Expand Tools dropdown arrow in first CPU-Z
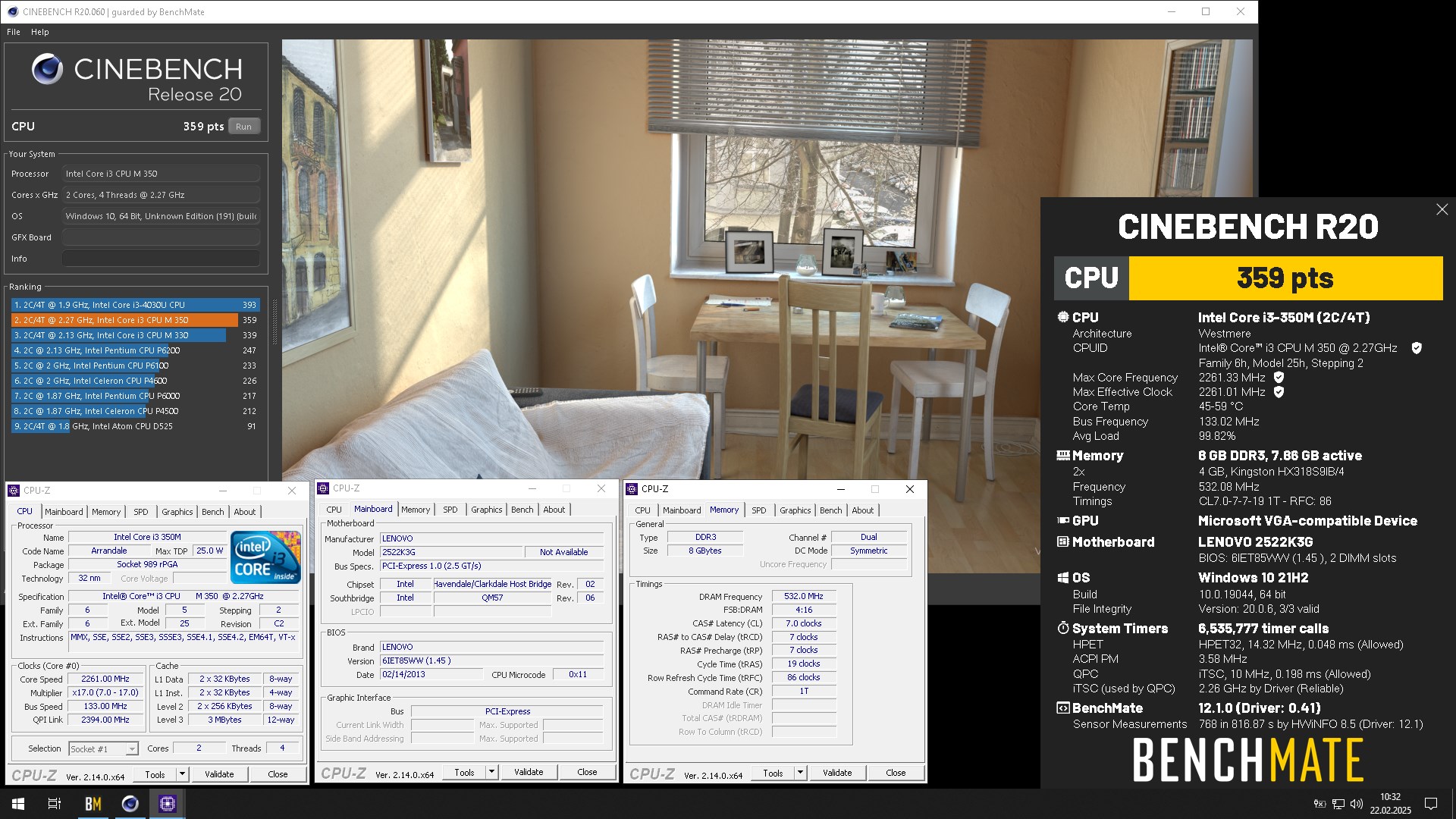 pos(182,774)
